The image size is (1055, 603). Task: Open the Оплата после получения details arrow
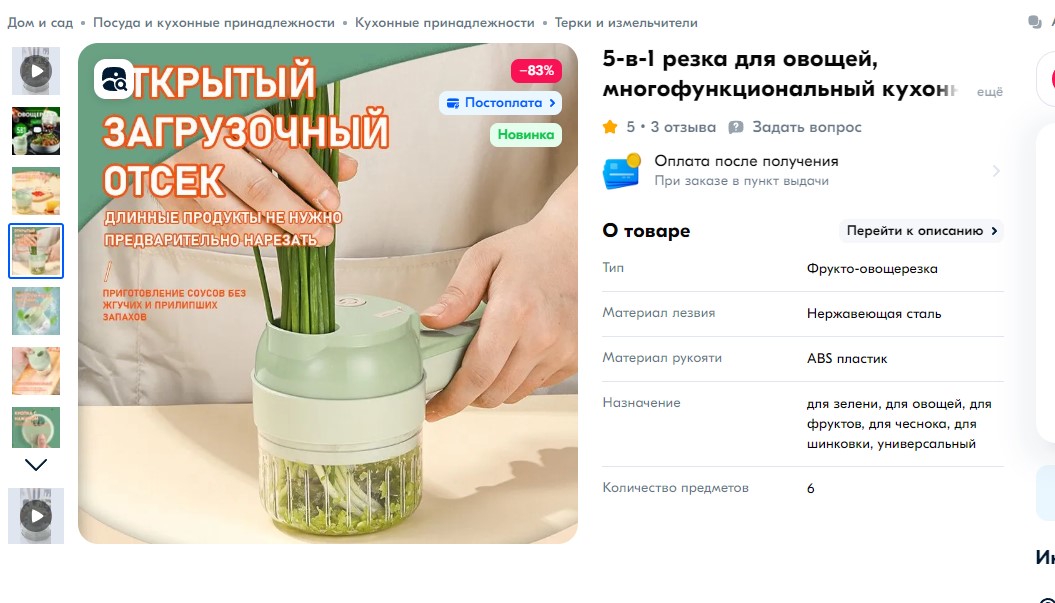(996, 171)
